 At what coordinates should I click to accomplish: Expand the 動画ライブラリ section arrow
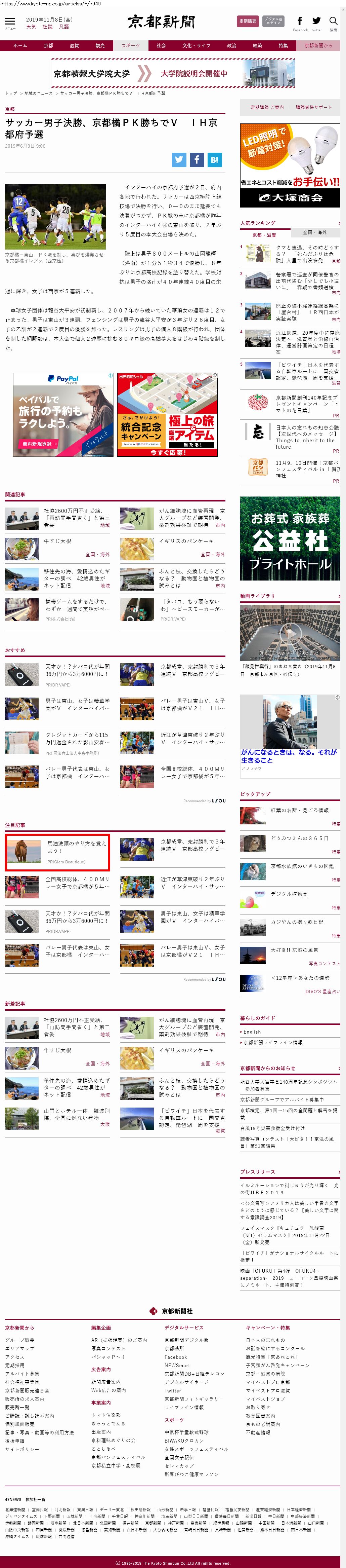click(339, 596)
